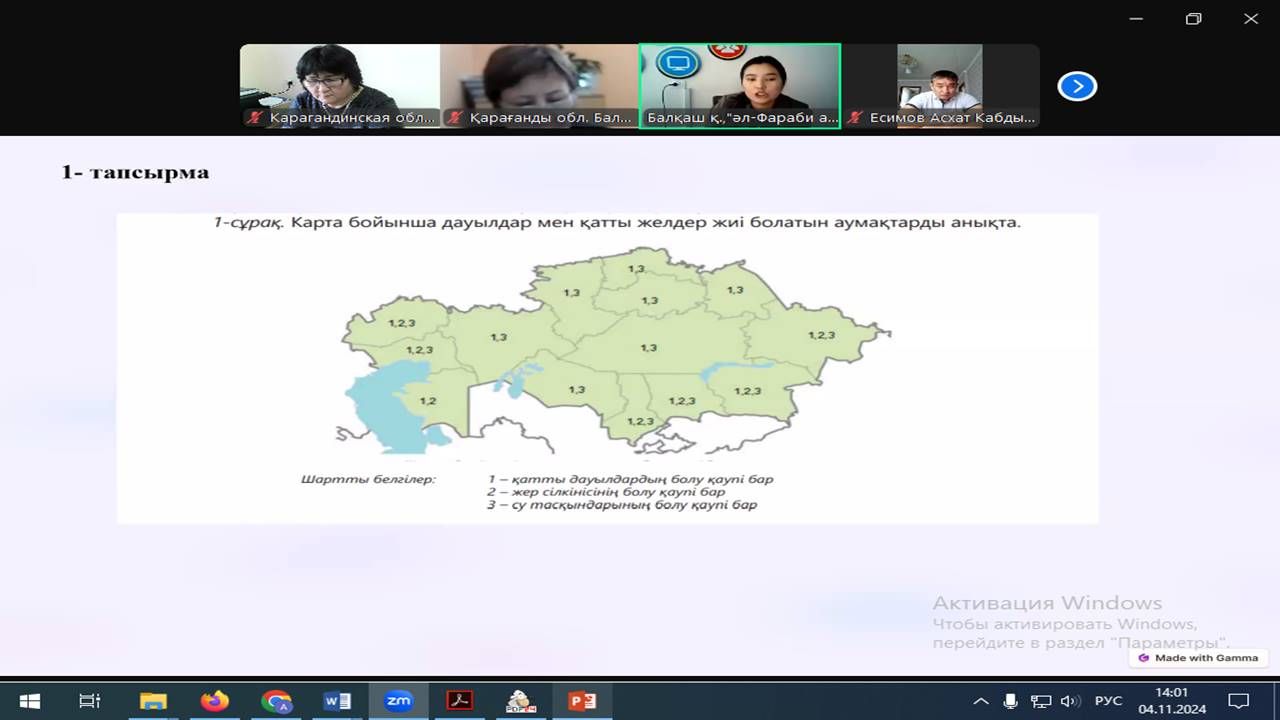1280x720 pixels.
Task: Click the Made with Gamma badge
Action: tap(1199, 658)
